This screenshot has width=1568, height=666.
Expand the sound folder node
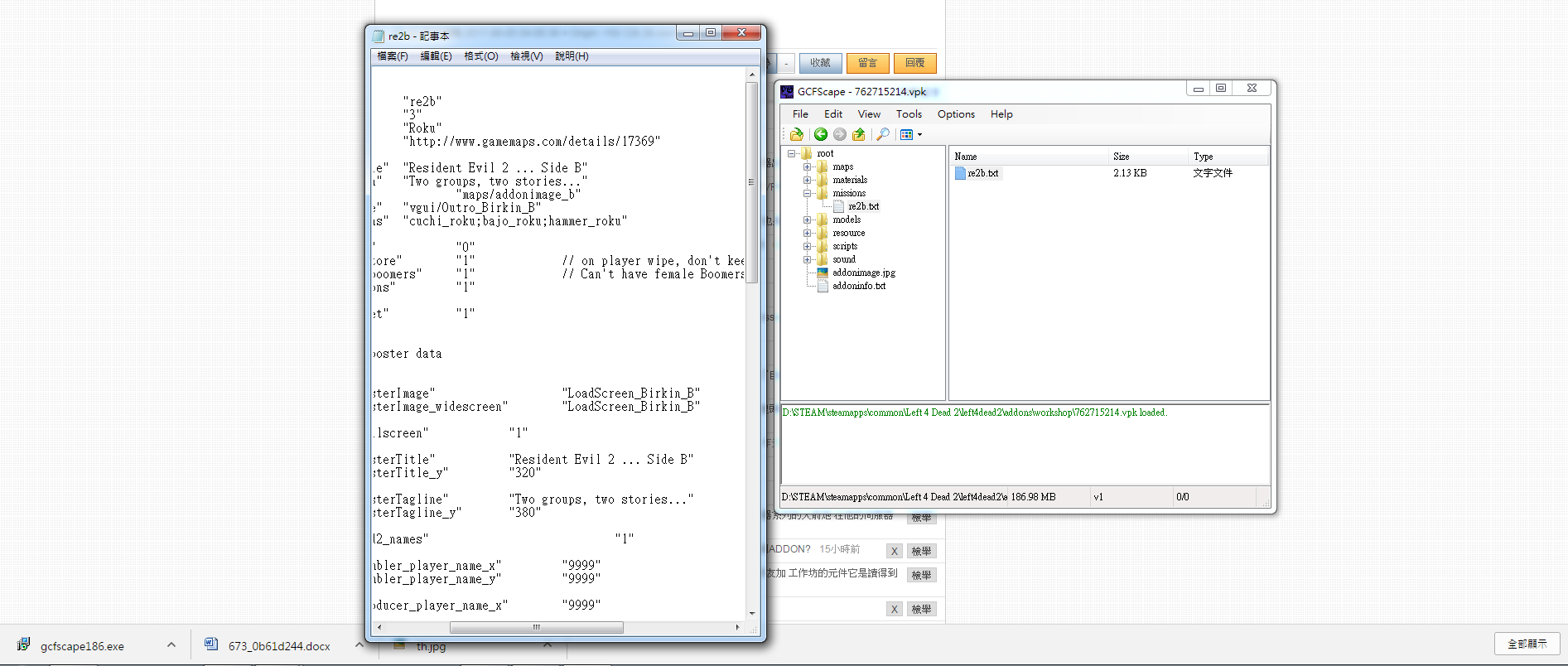tap(807, 259)
